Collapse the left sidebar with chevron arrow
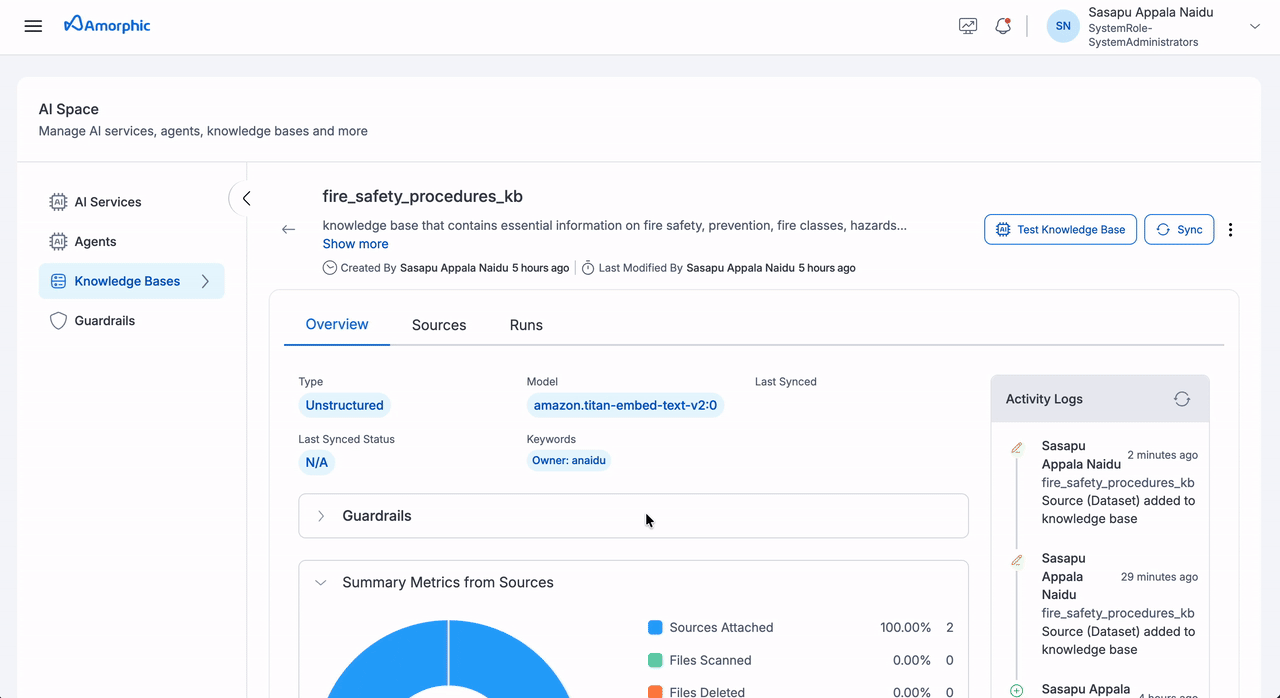Viewport: 1280px width, 698px height. point(246,198)
